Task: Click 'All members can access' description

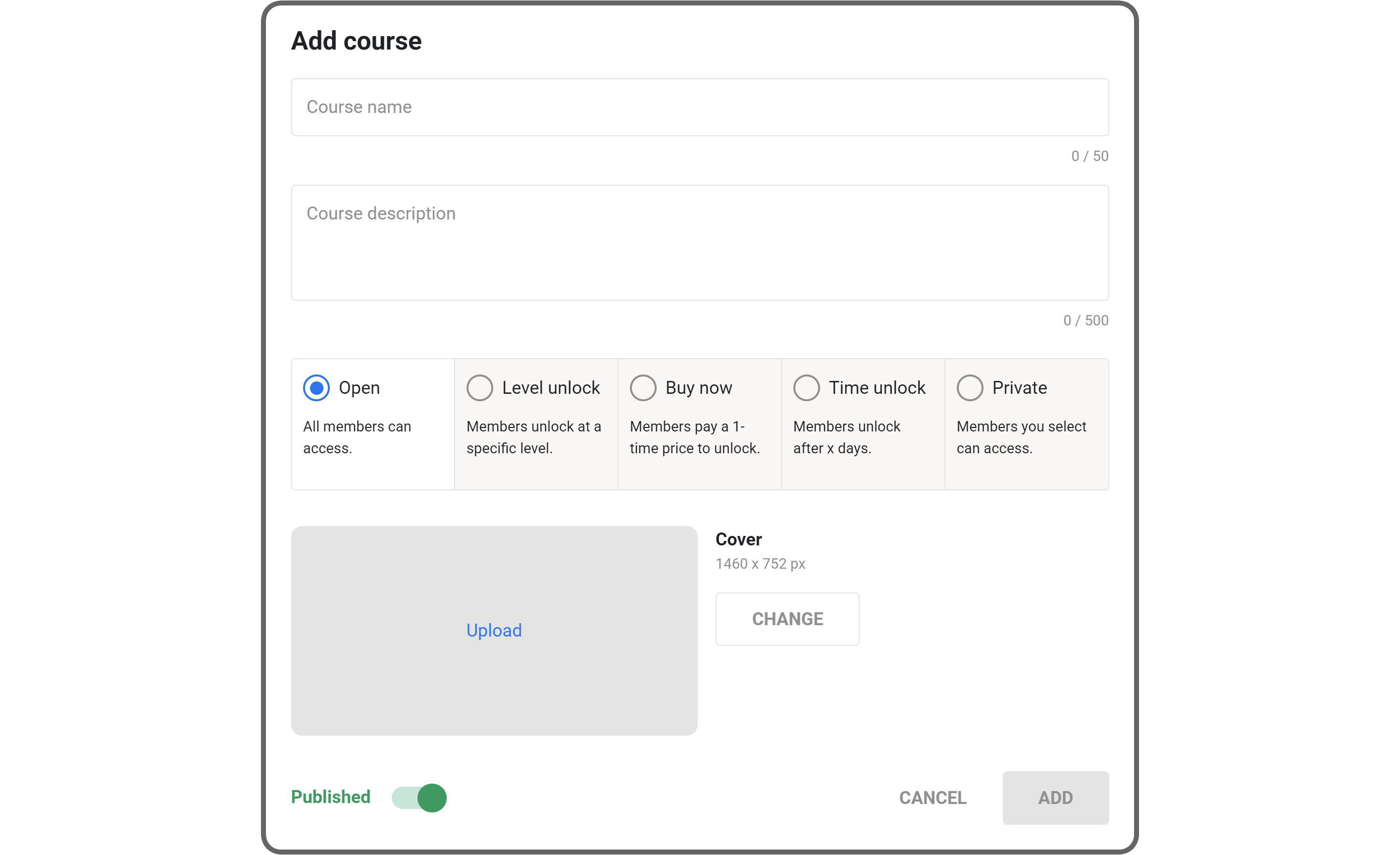Action: point(357,437)
